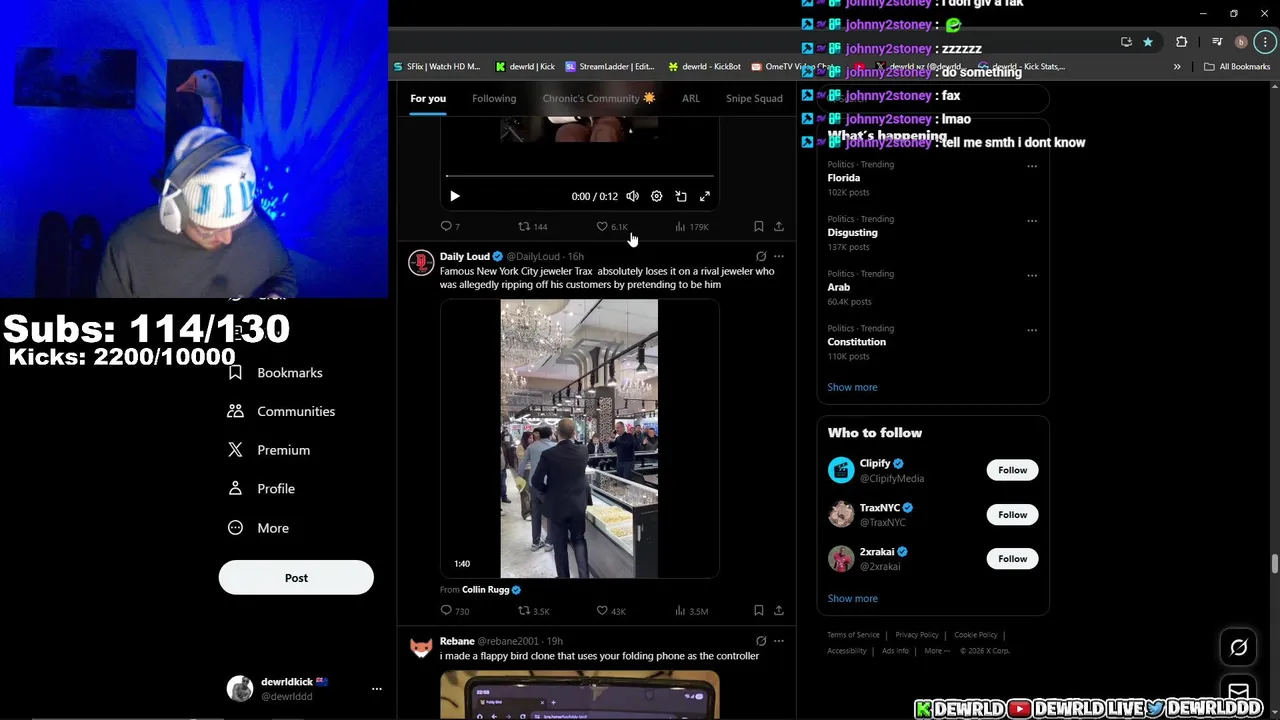The image size is (1280, 720).
Task: Play the Daily Loud jeweler video
Action: coord(579,438)
